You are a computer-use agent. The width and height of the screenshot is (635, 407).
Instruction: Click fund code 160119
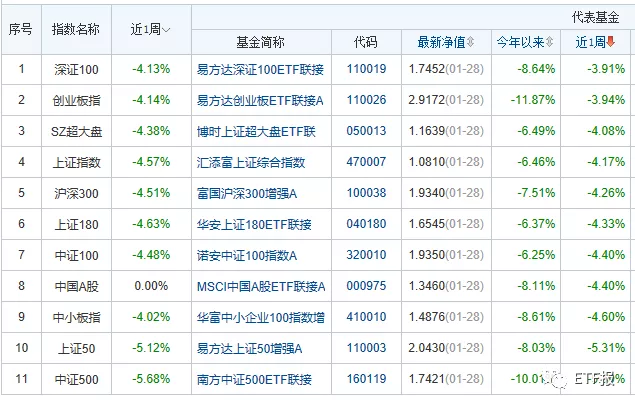[367, 379]
